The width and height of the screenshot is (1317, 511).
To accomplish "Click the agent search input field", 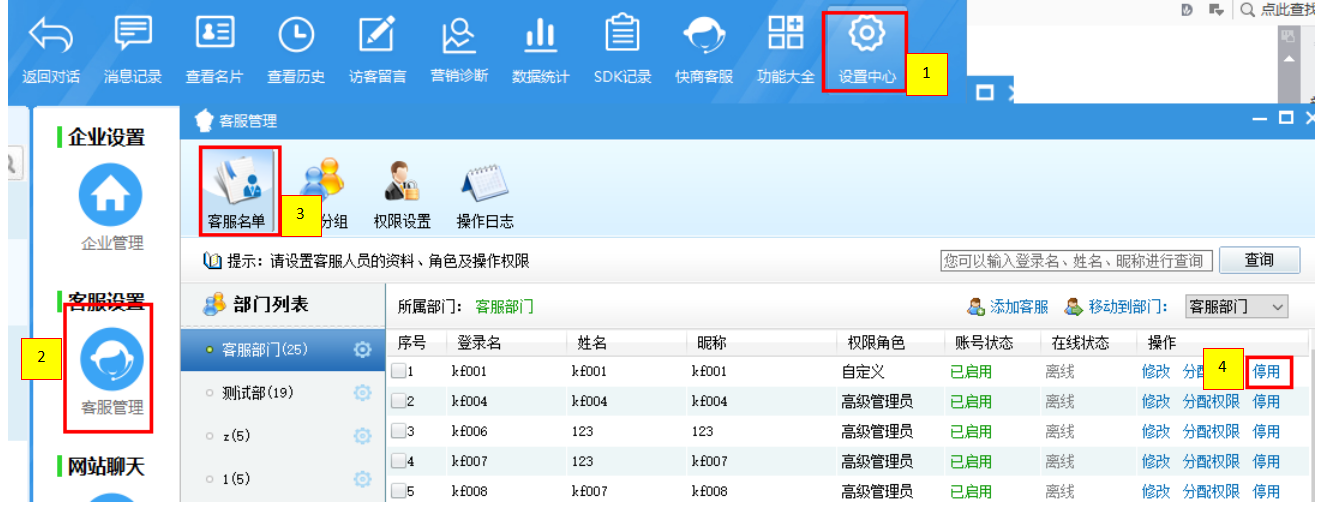I will pyautogui.click(x=1076, y=261).
